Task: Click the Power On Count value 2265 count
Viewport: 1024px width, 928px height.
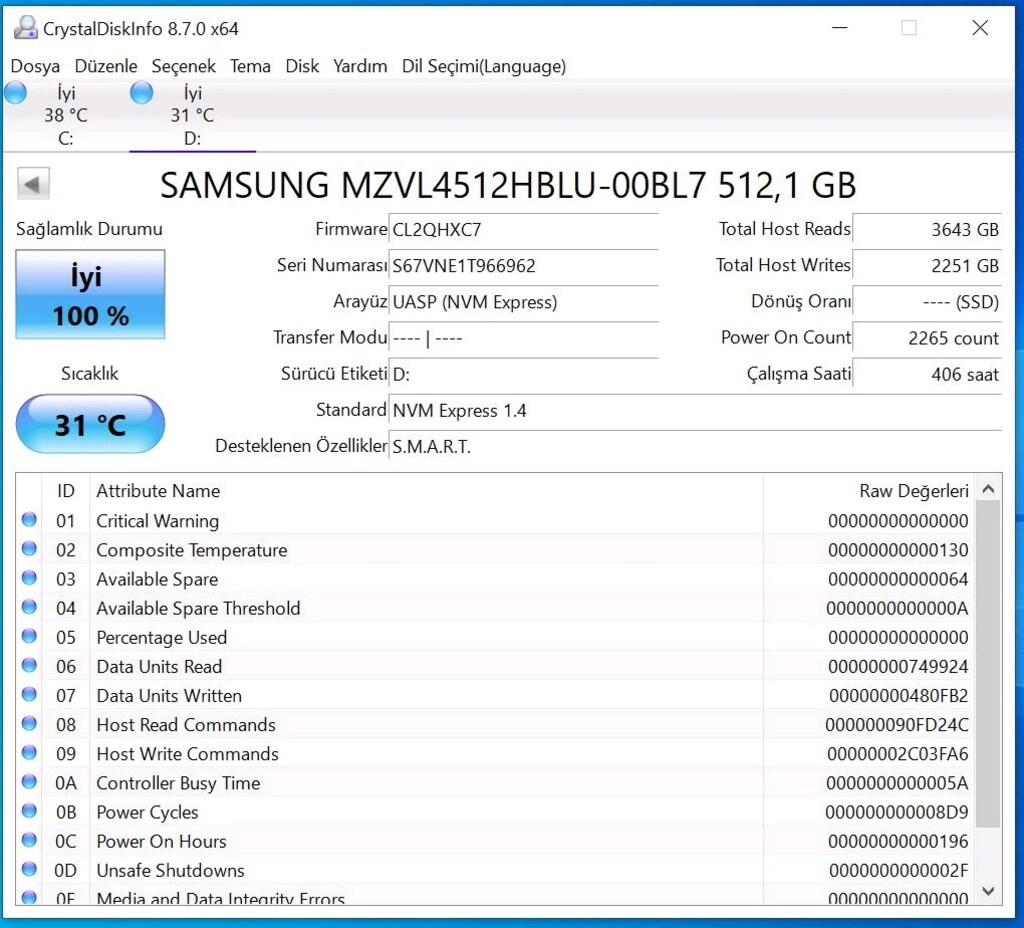Action: (x=927, y=338)
